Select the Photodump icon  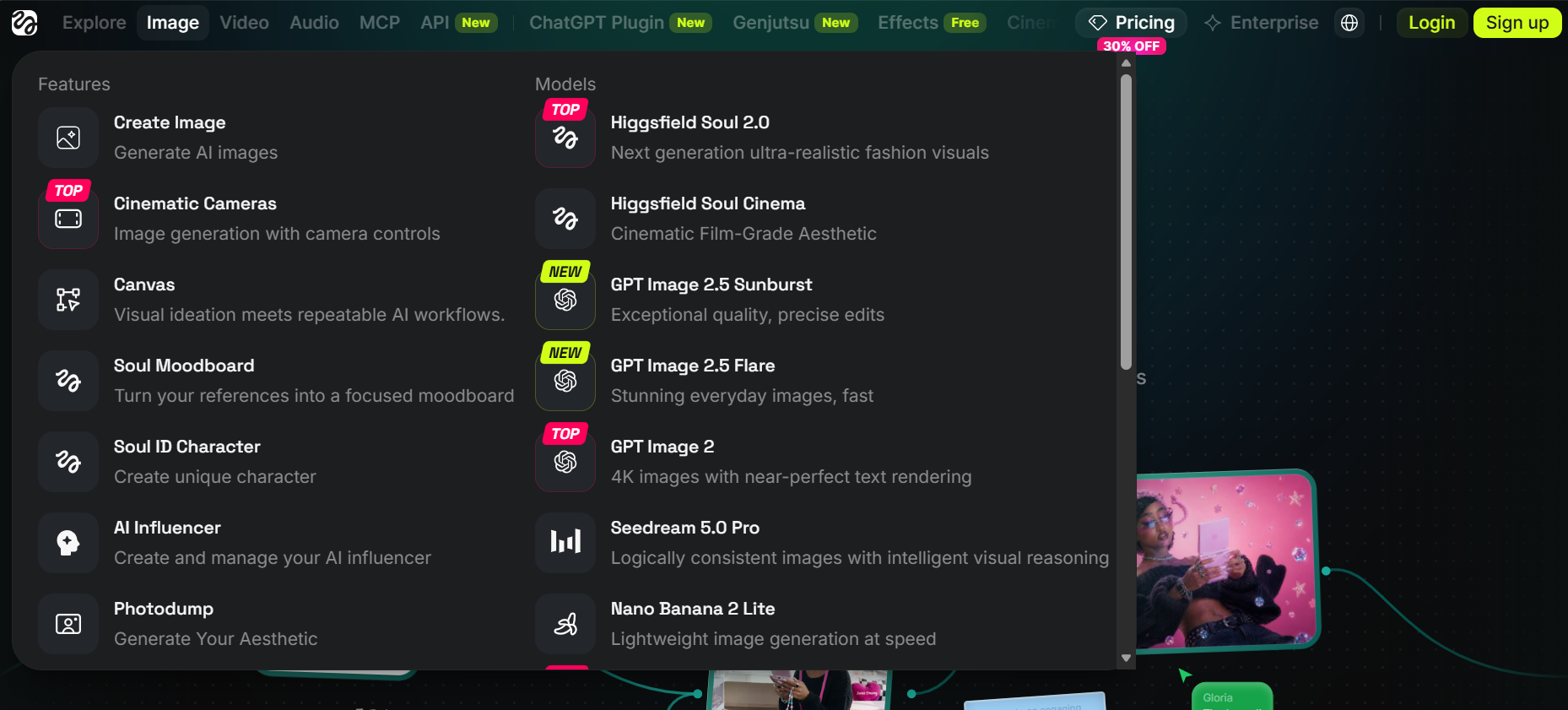click(x=68, y=624)
